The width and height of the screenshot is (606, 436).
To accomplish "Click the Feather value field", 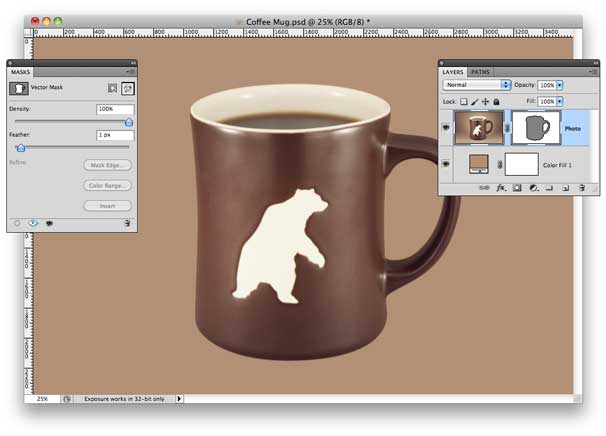I will pos(115,135).
